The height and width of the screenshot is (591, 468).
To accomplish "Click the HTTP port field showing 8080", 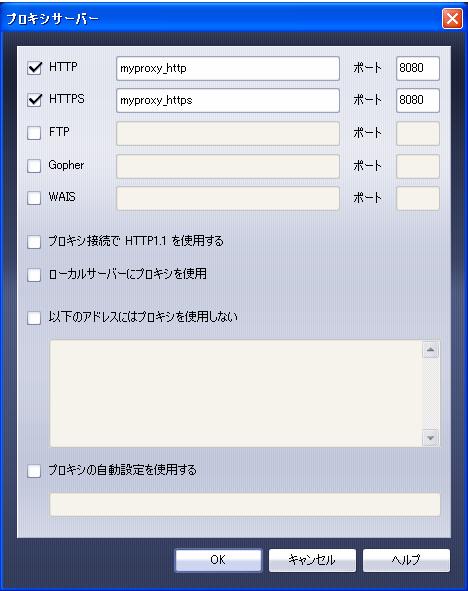I will 418,69.
